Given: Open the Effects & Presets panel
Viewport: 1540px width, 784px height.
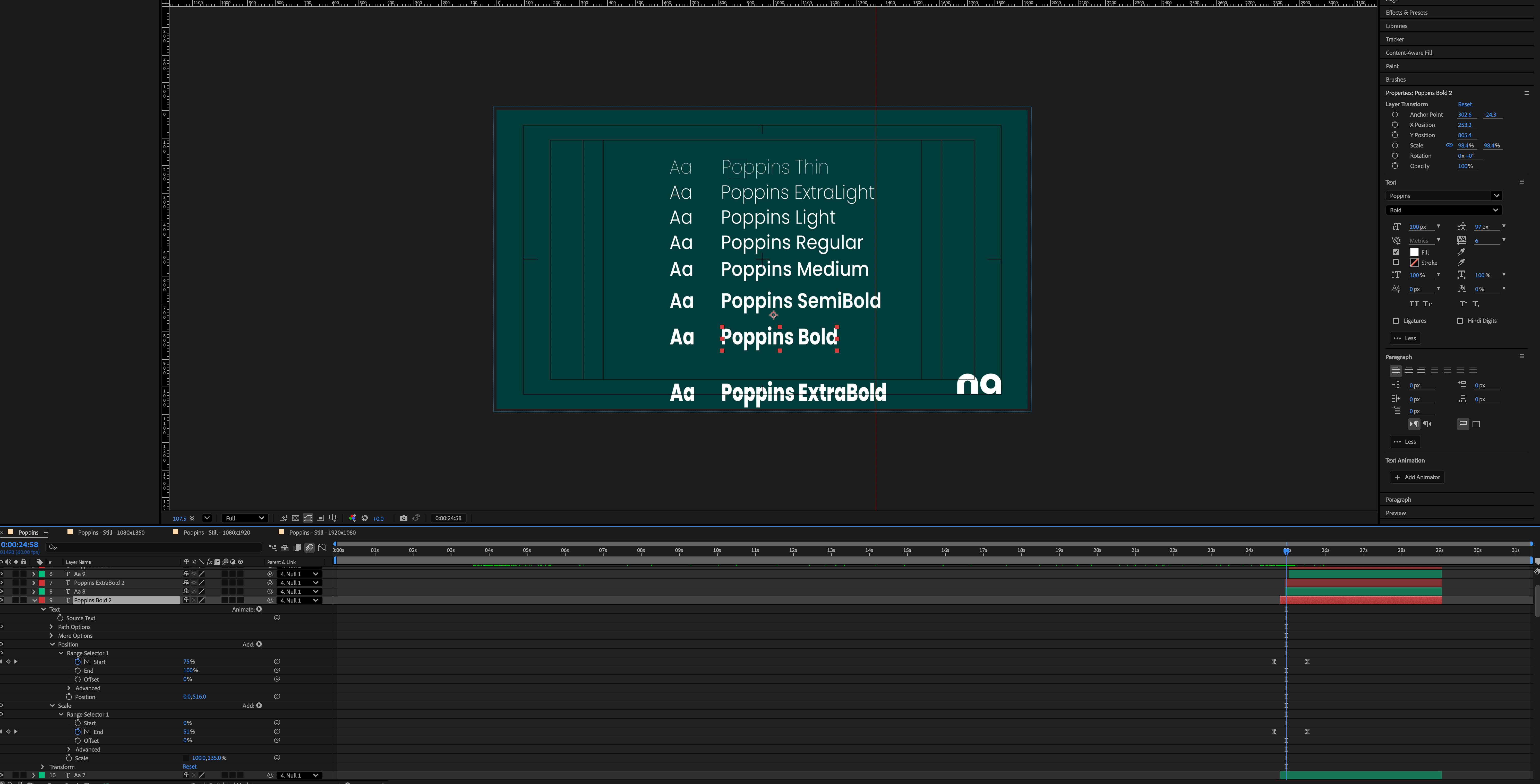Looking at the screenshot, I should pos(1407,13).
